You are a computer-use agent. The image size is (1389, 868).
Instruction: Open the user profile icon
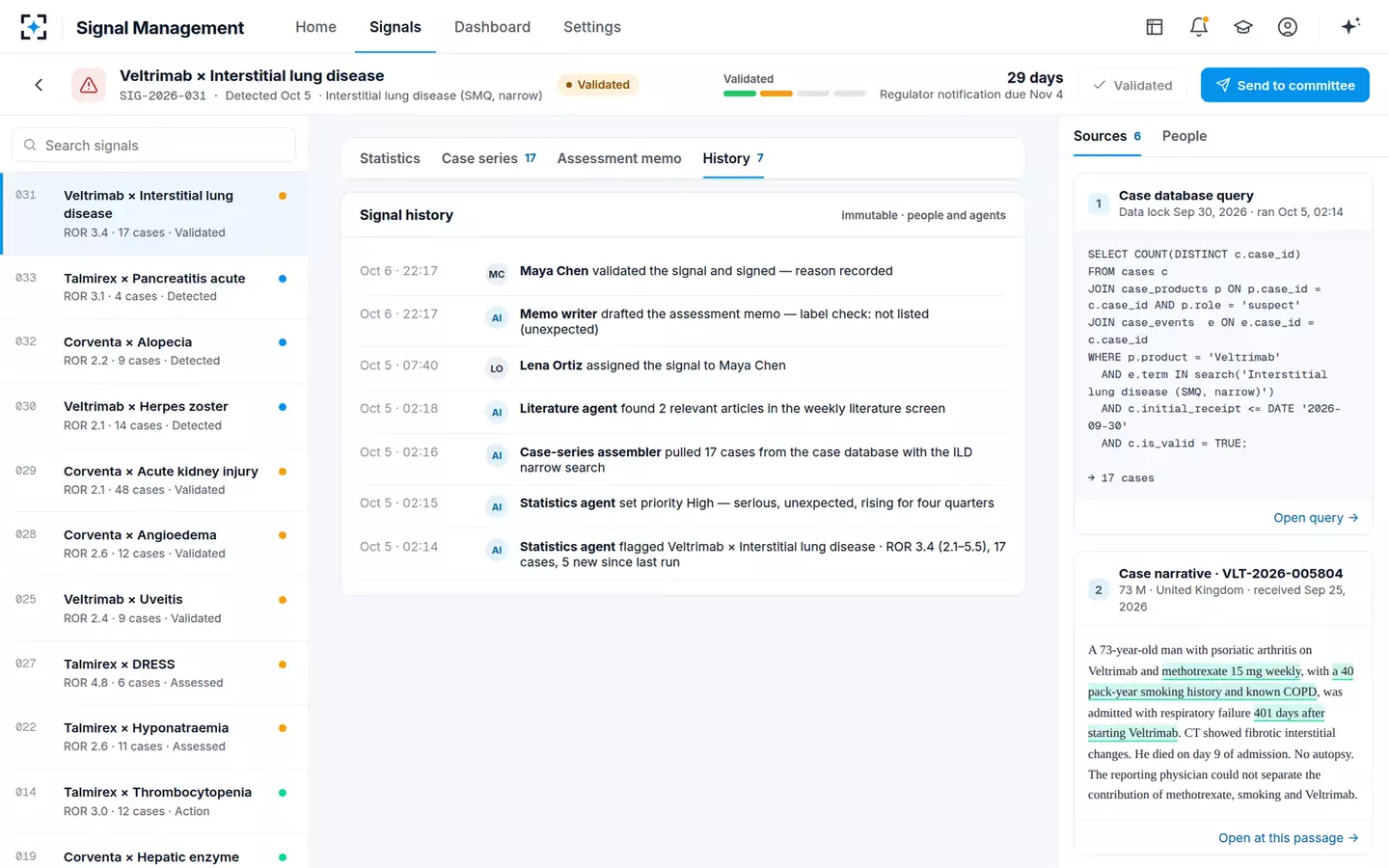coord(1287,27)
